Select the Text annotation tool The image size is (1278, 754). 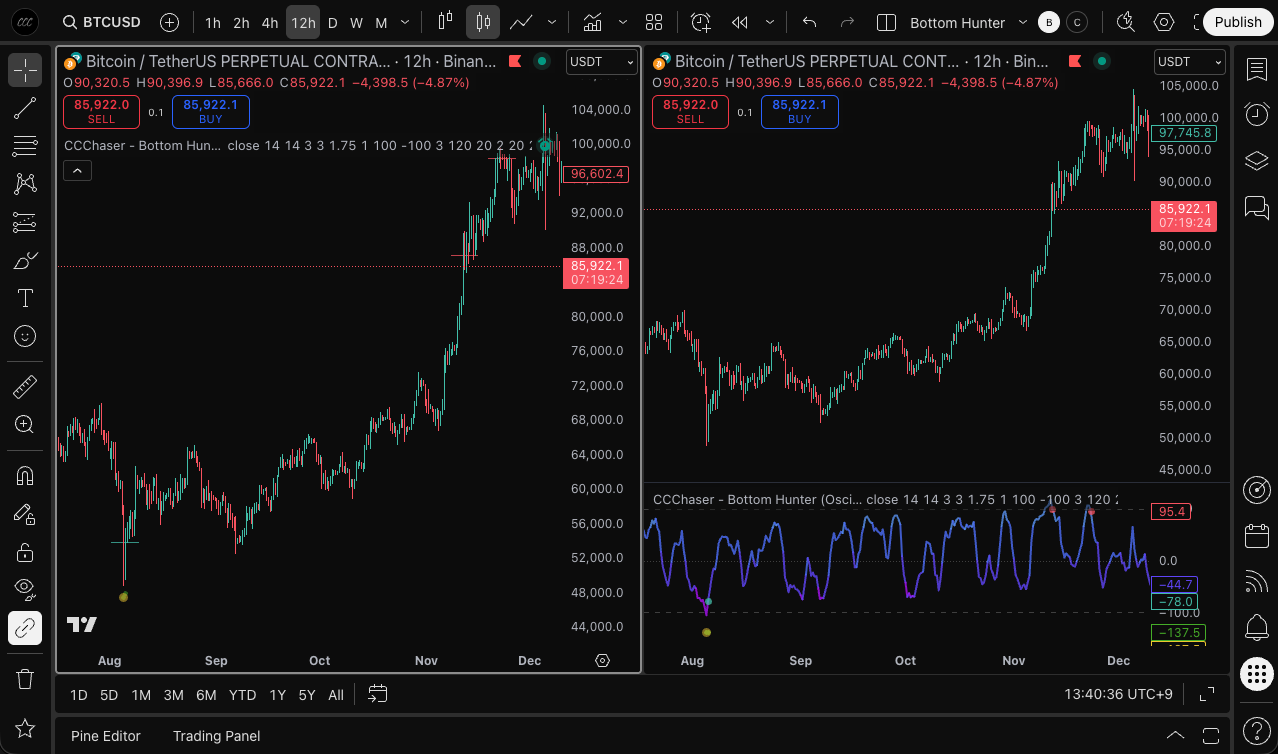[x=25, y=298]
